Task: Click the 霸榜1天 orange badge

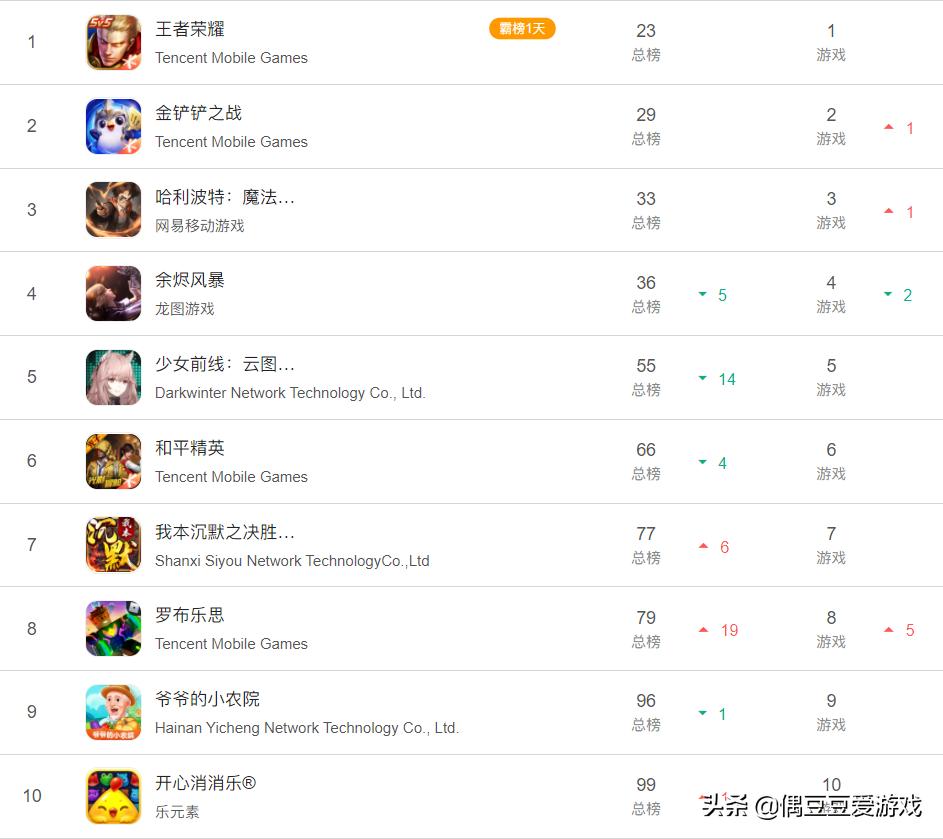Action: pyautogui.click(x=522, y=28)
